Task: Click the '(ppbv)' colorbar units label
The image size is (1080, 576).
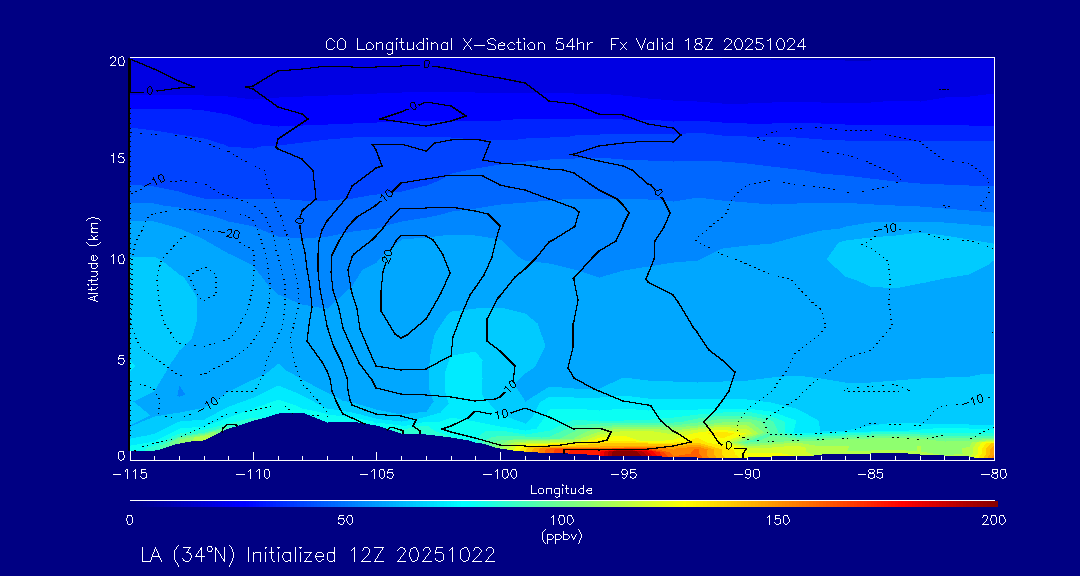Action: [x=562, y=537]
